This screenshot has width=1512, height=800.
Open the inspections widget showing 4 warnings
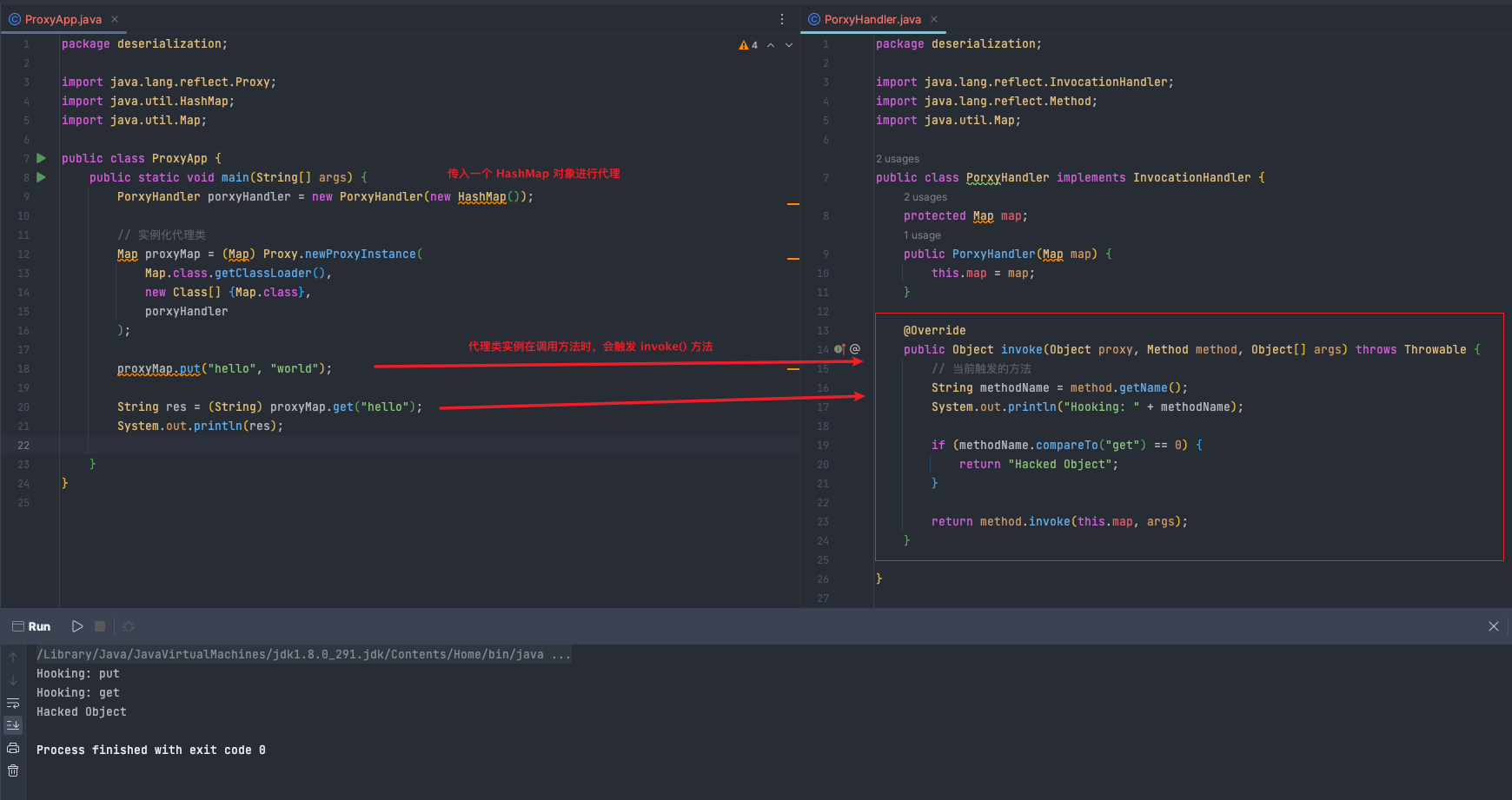click(x=748, y=45)
